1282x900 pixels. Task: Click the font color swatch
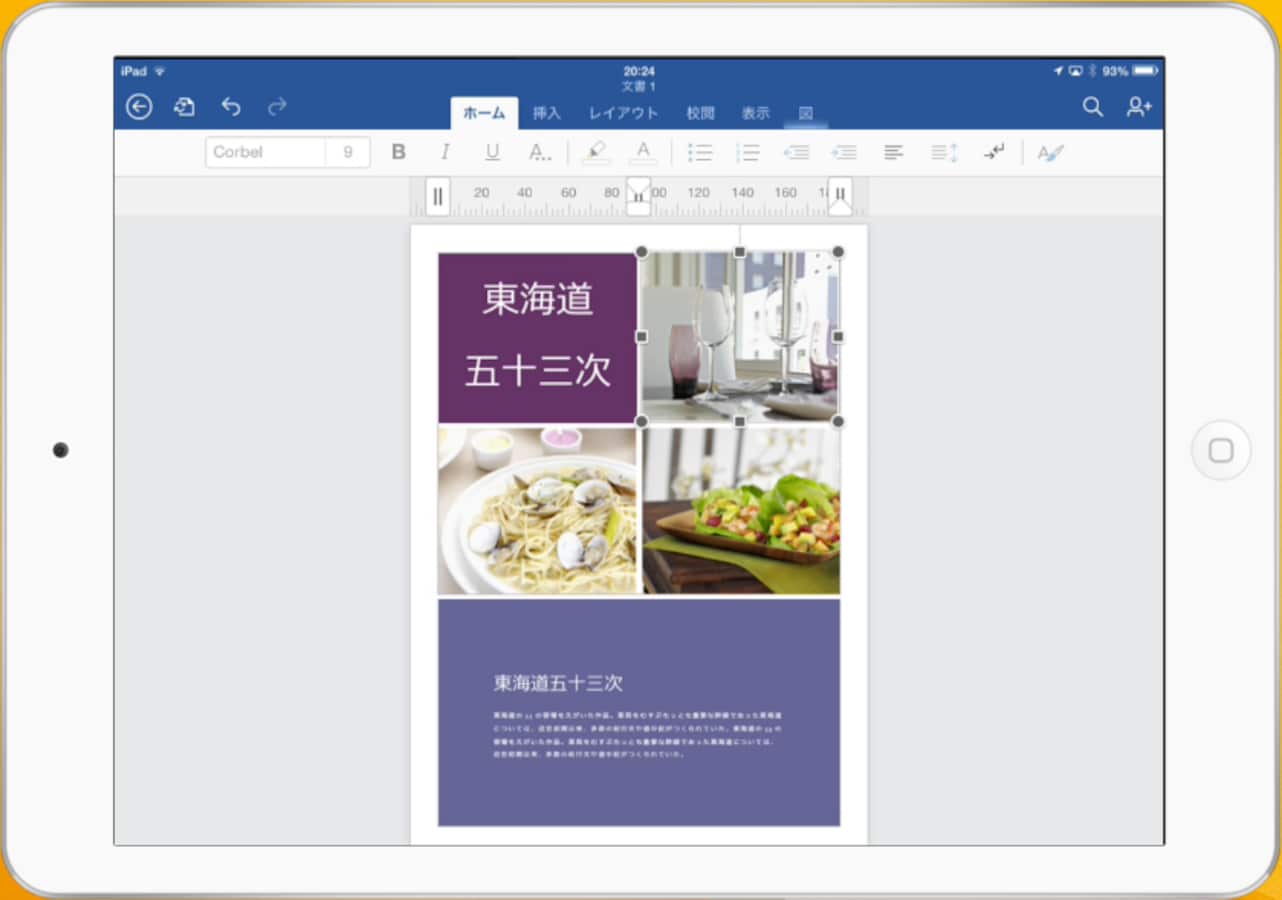click(x=643, y=151)
